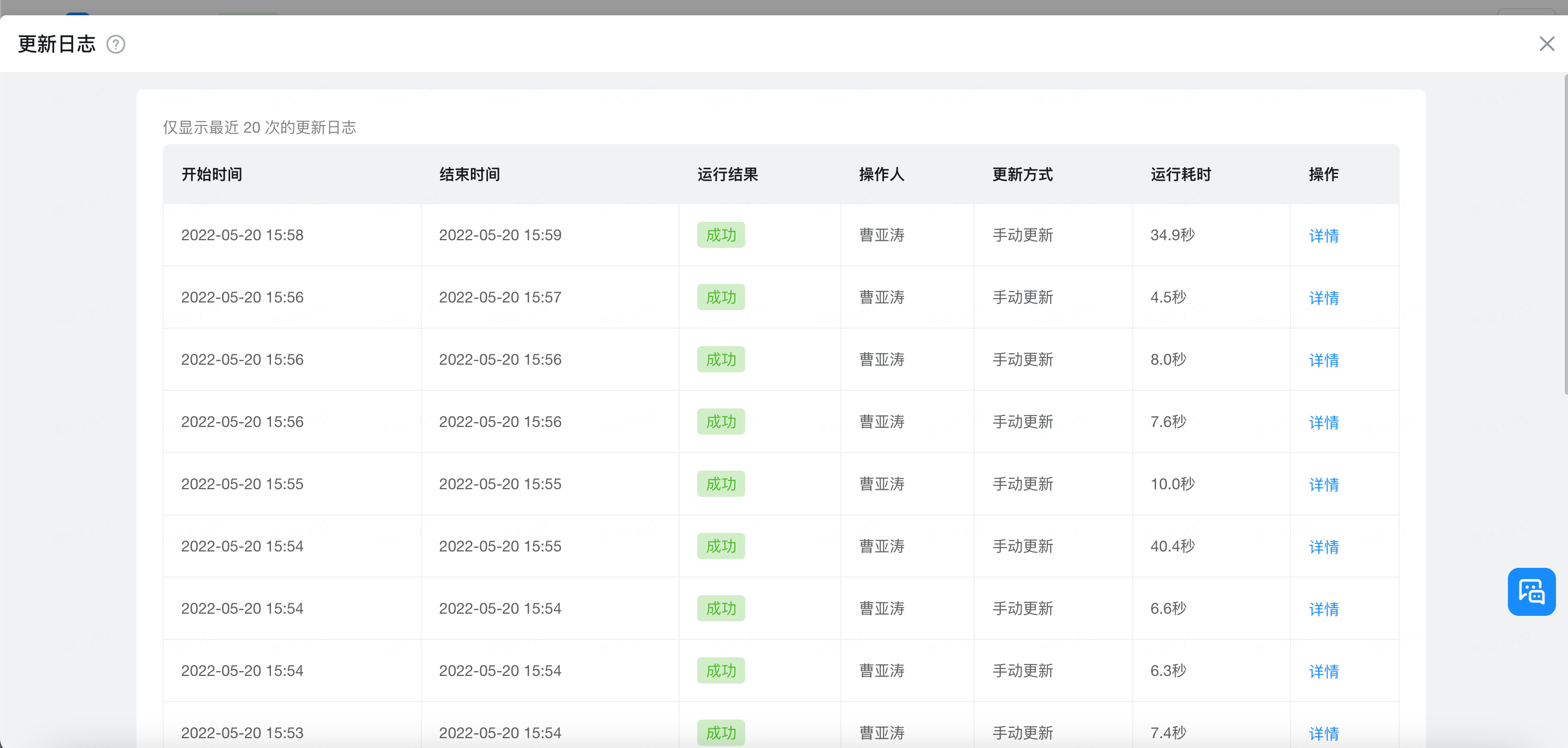Image resolution: width=1568 pixels, height=748 pixels.
Task: Open 详情 for the 8.0秒 run
Action: 1323,360
